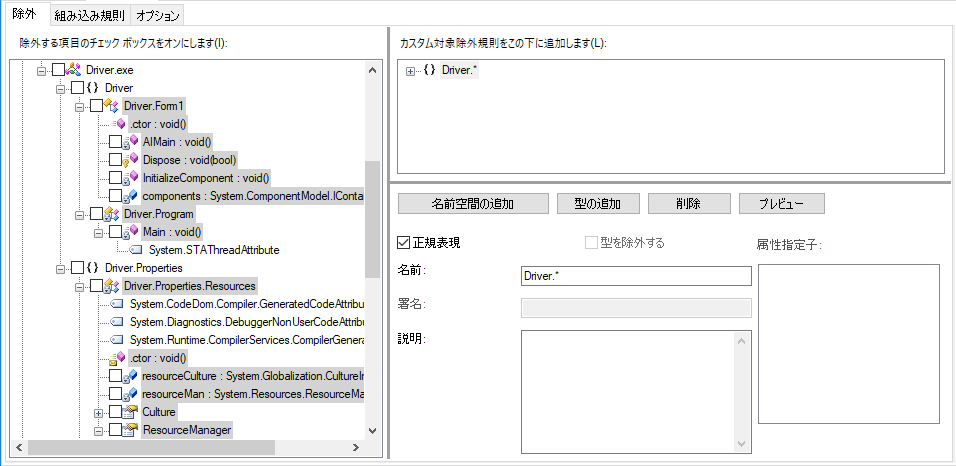Collapse the Driver.Form1 node
The image size is (956, 466).
click(79, 107)
